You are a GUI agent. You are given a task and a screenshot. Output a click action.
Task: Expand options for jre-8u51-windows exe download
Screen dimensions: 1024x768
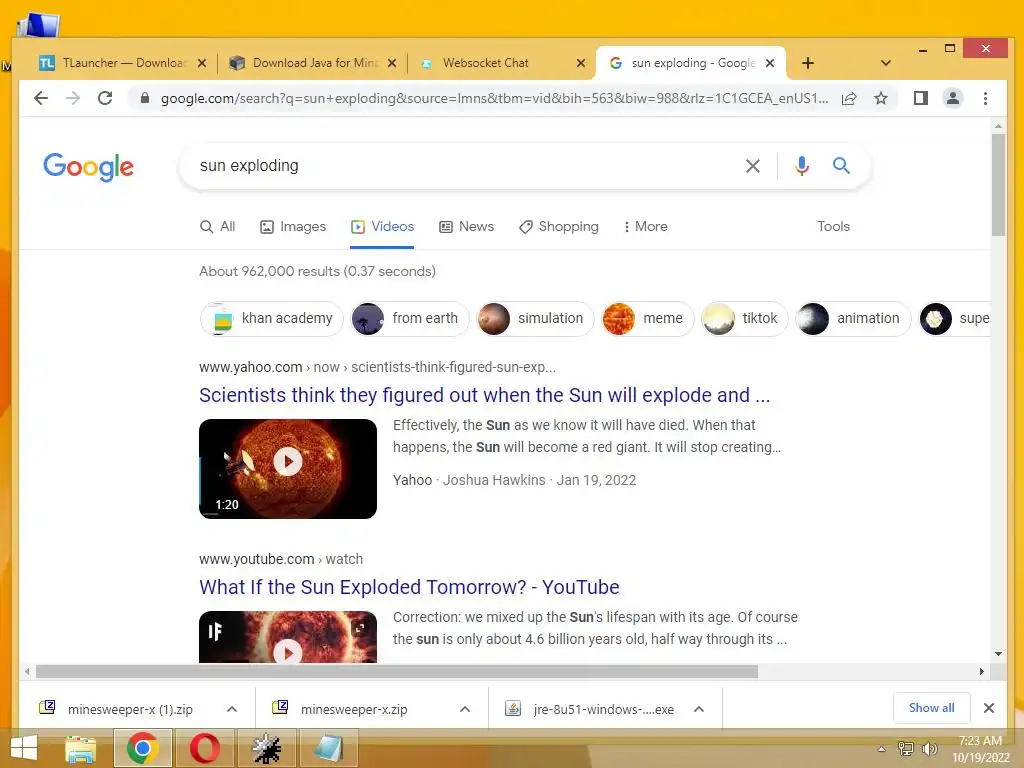(x=699, y=709)
